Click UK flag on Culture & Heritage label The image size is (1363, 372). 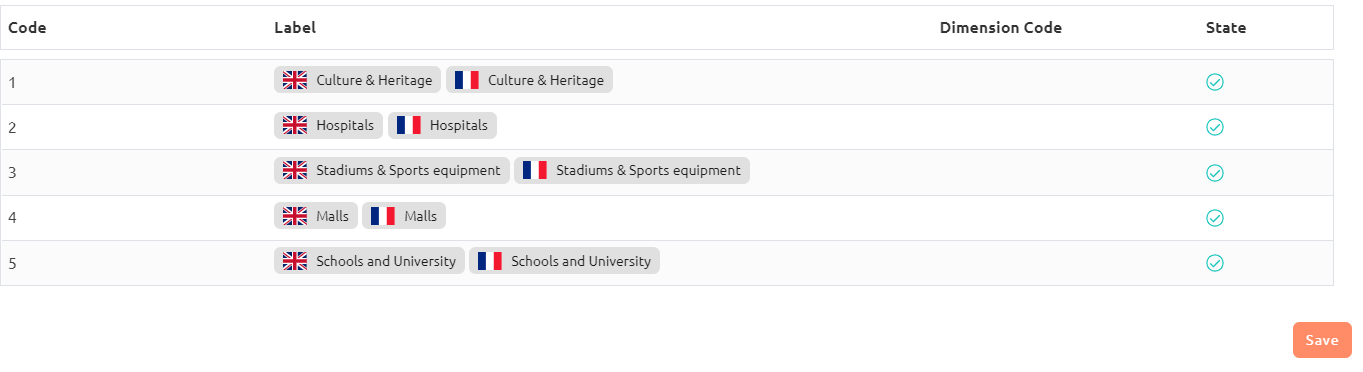coord(295,80)
